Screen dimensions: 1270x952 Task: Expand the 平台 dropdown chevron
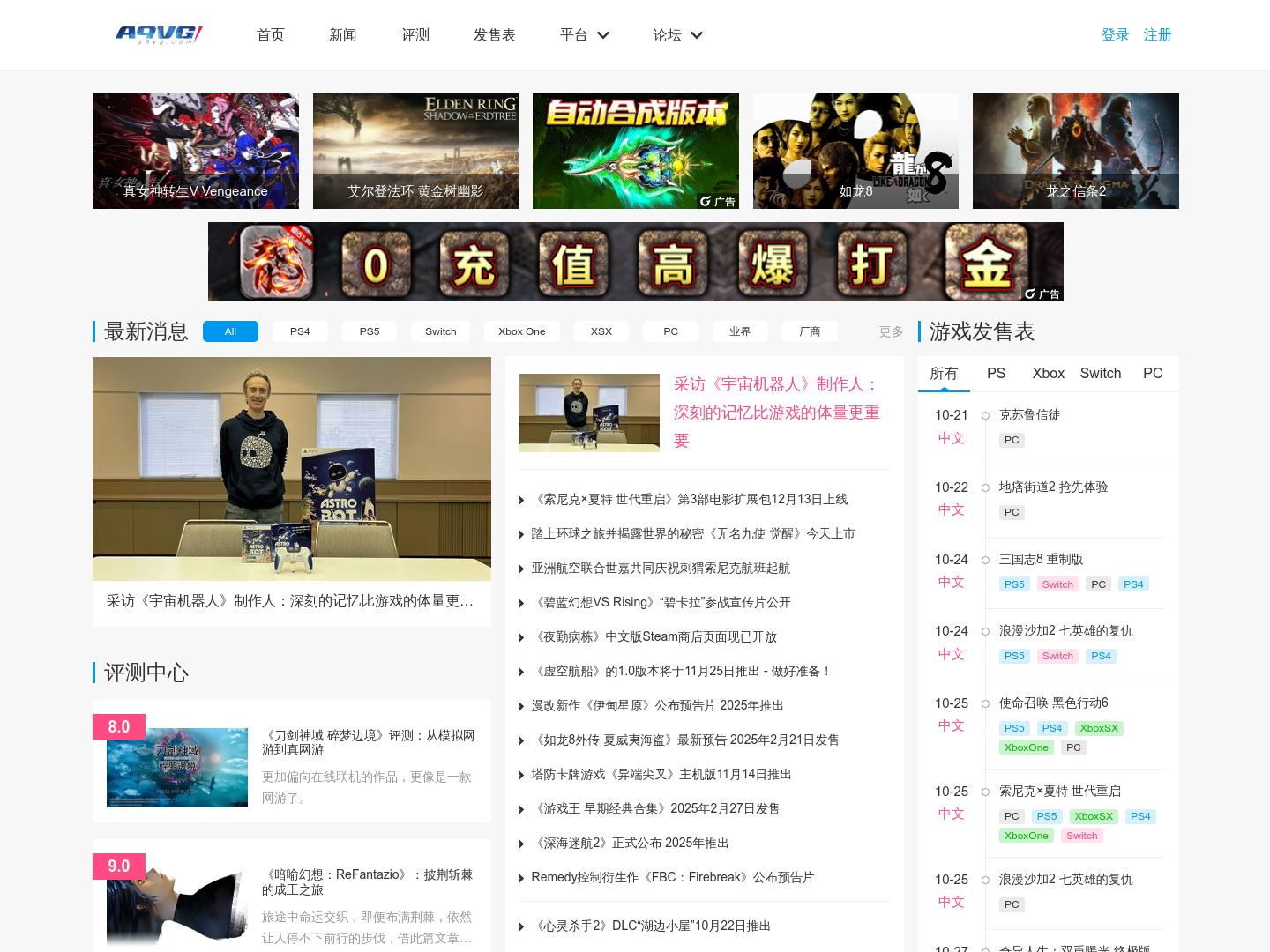(603, 35)
